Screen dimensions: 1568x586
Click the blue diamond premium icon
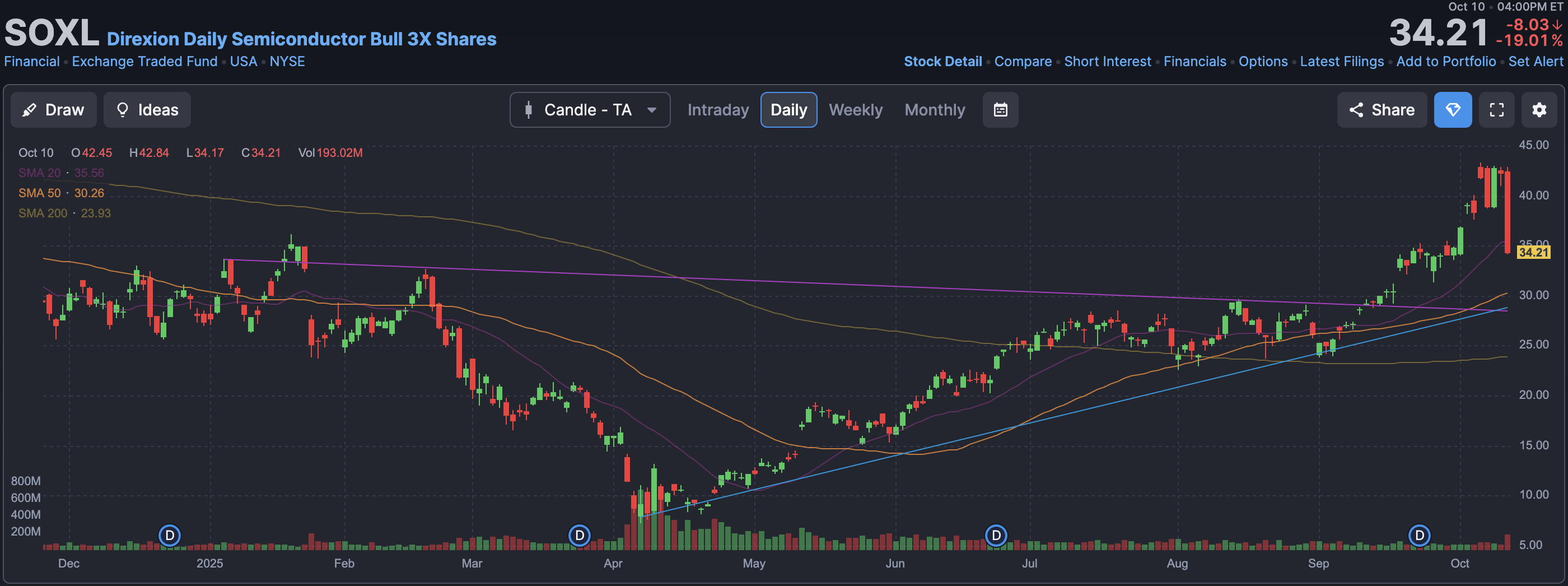(1452, 110)
